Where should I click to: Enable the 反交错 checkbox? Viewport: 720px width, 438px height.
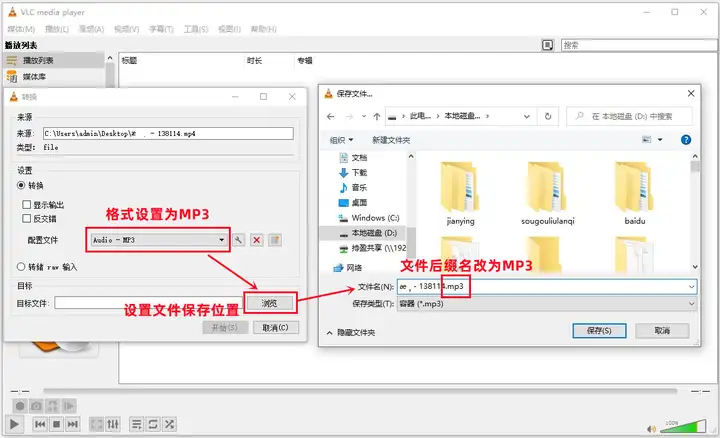[x=27, y=218]
